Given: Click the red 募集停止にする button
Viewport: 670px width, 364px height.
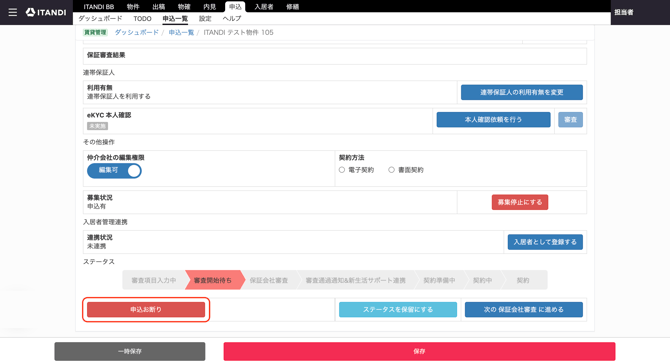Looking at the screenshot, I should click(520, 202).
